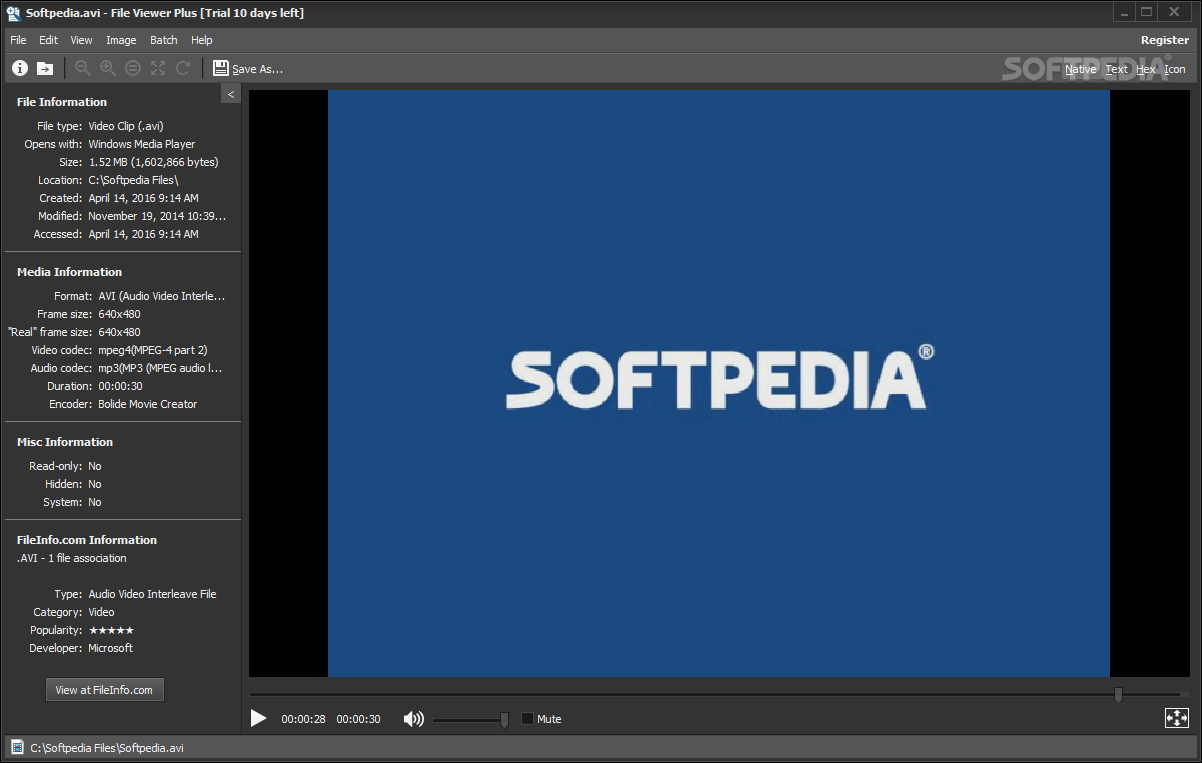
Task: Click the Frame size 640x480 value
Action: 119,314
